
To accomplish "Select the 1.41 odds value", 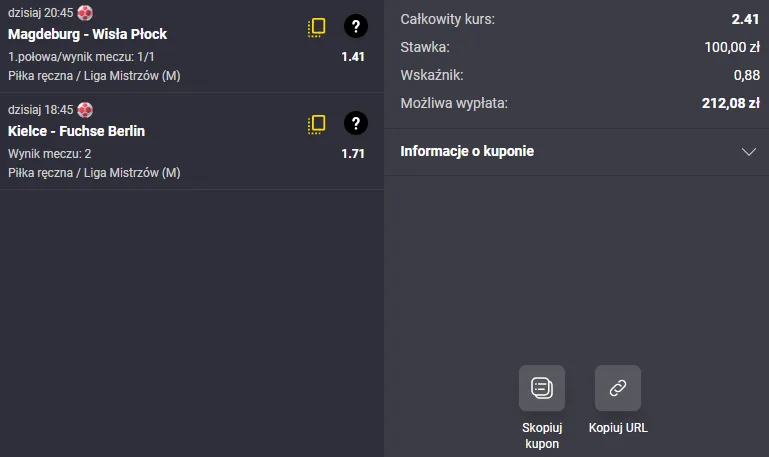I will pyautogui.click(x=353, y=57).
